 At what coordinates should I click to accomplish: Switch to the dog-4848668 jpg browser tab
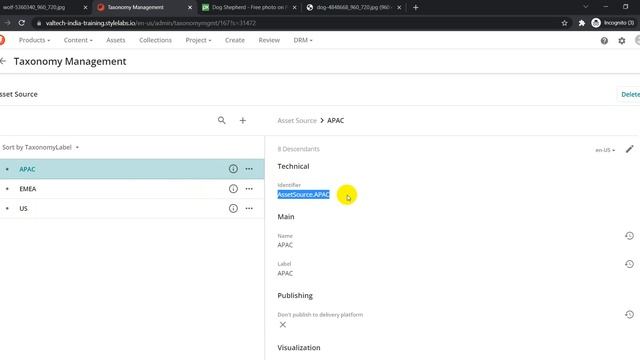coord(353,7)
